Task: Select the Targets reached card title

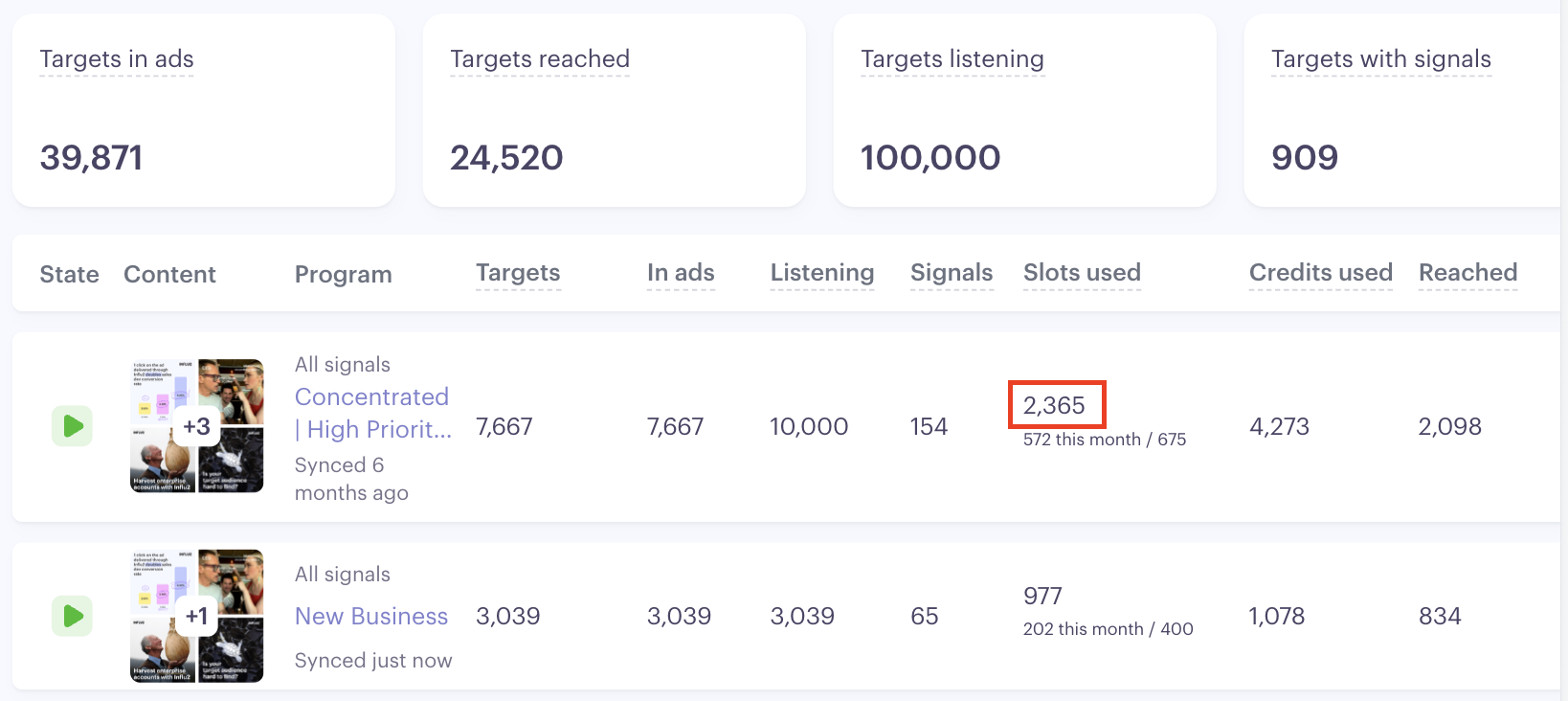Action: pyautogui.click(x=540, y=59)
